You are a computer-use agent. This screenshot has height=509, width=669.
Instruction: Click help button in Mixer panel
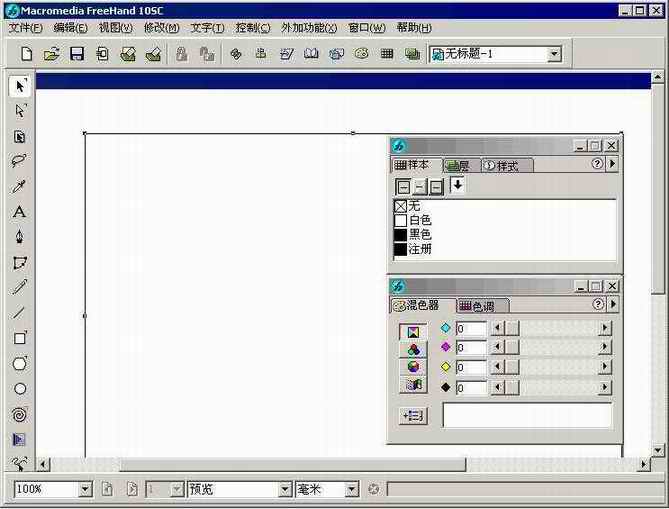598,304
